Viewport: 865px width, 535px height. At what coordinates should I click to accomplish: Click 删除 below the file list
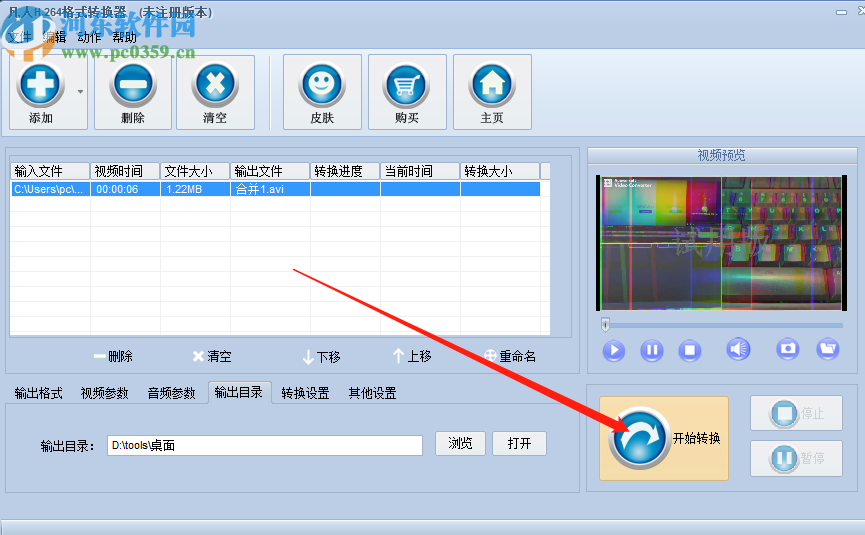[113, 356]
